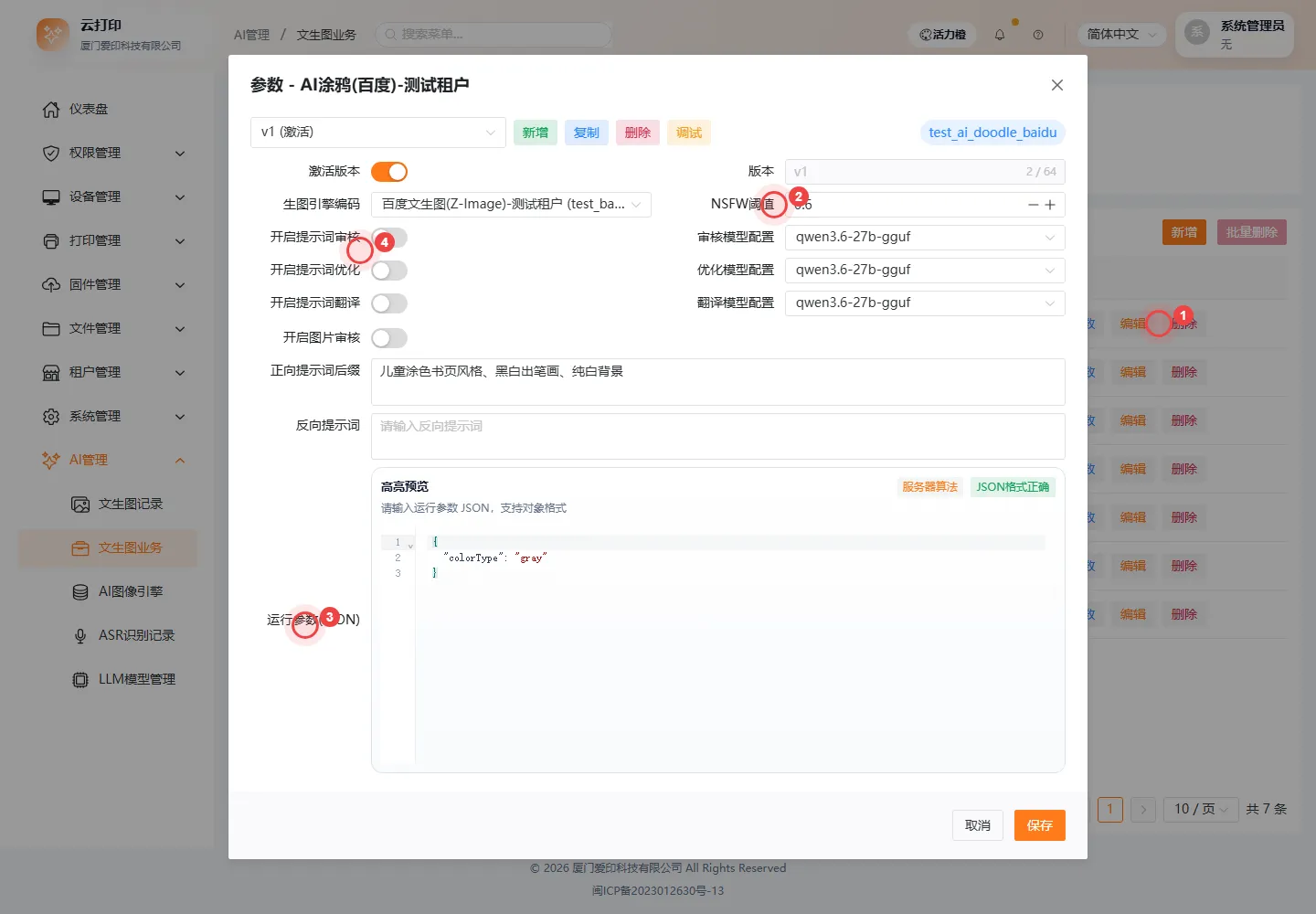Click the dashboard home icon
Image resolution: width=1316 pixels, height=914 pixels.
[51, 109]
